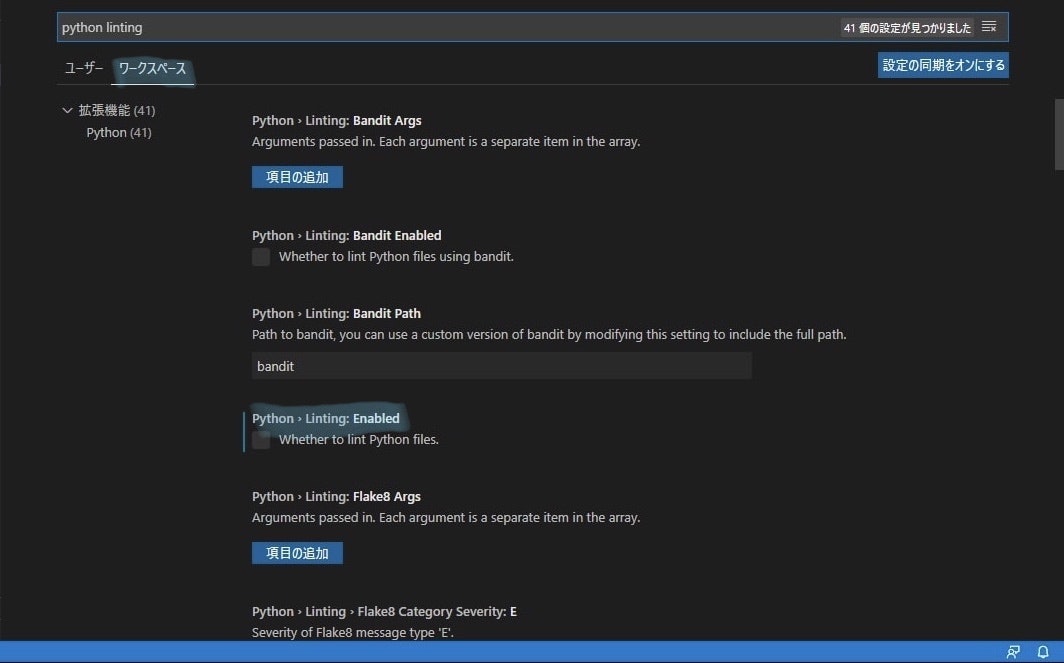
Task: Click 'Whether to lint Python files using bandit.'
Action: (396, 257)
